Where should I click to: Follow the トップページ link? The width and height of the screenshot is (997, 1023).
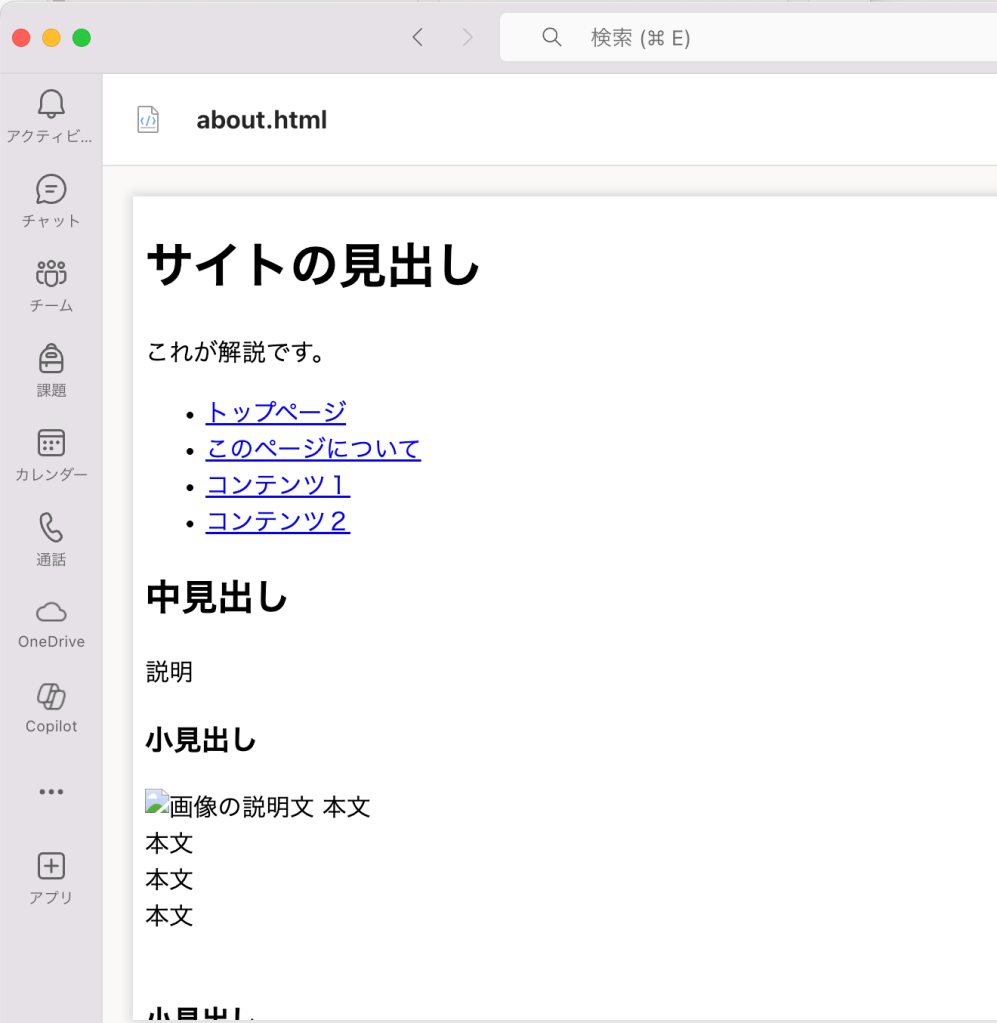(276, 412)
